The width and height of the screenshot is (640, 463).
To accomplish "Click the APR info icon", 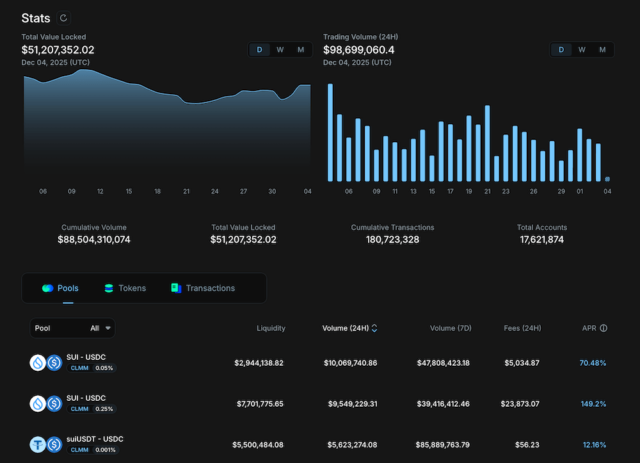I will pos(604,327).
